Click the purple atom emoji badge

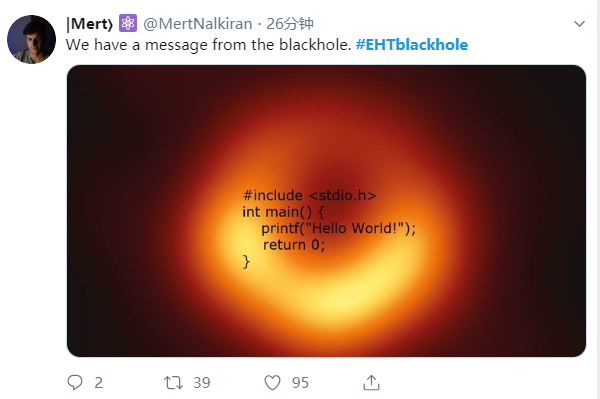(x=128, y=23)
